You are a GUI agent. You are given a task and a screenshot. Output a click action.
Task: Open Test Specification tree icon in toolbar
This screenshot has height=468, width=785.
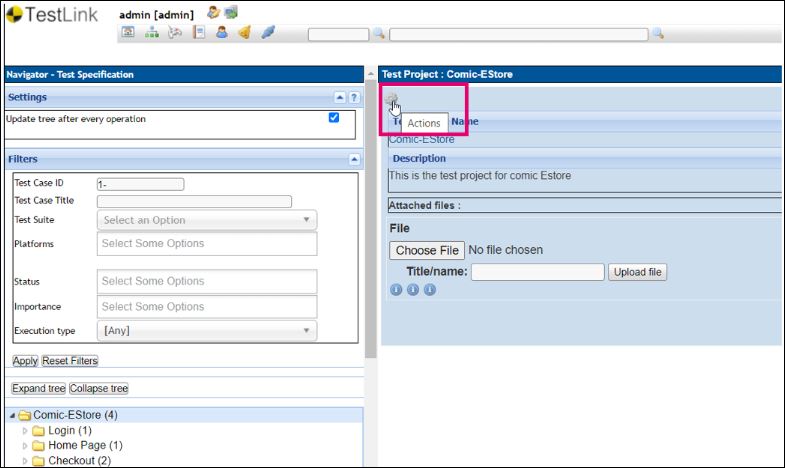(x=152, y=33)
